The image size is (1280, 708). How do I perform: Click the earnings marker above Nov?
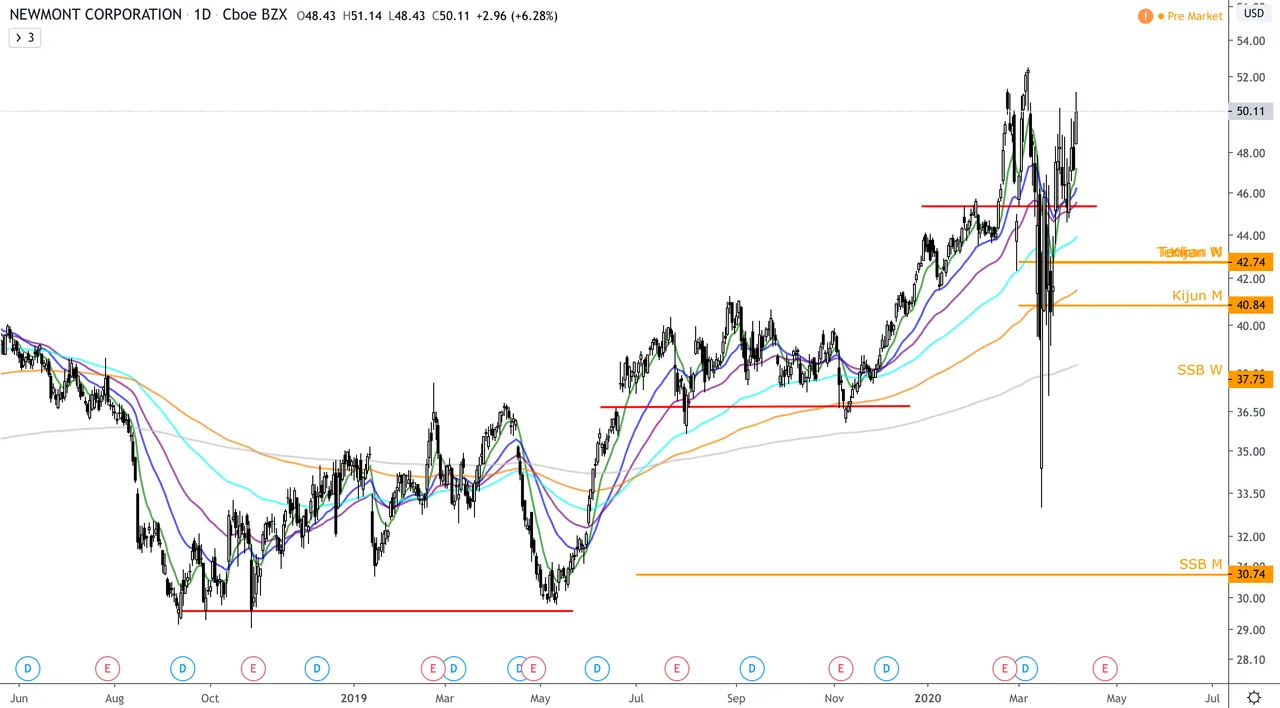(840, 668)
